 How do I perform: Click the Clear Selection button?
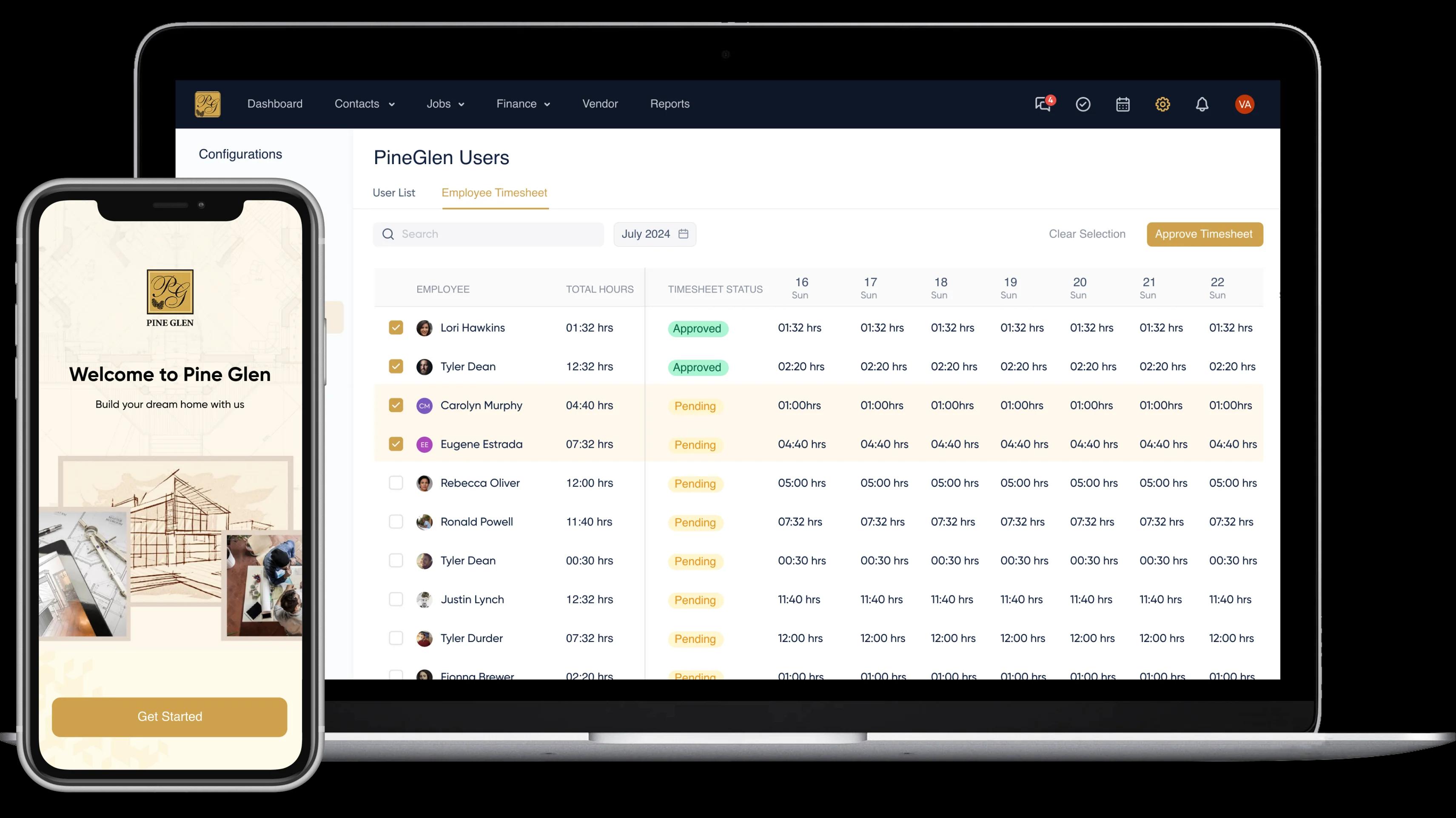point(1087,234)
